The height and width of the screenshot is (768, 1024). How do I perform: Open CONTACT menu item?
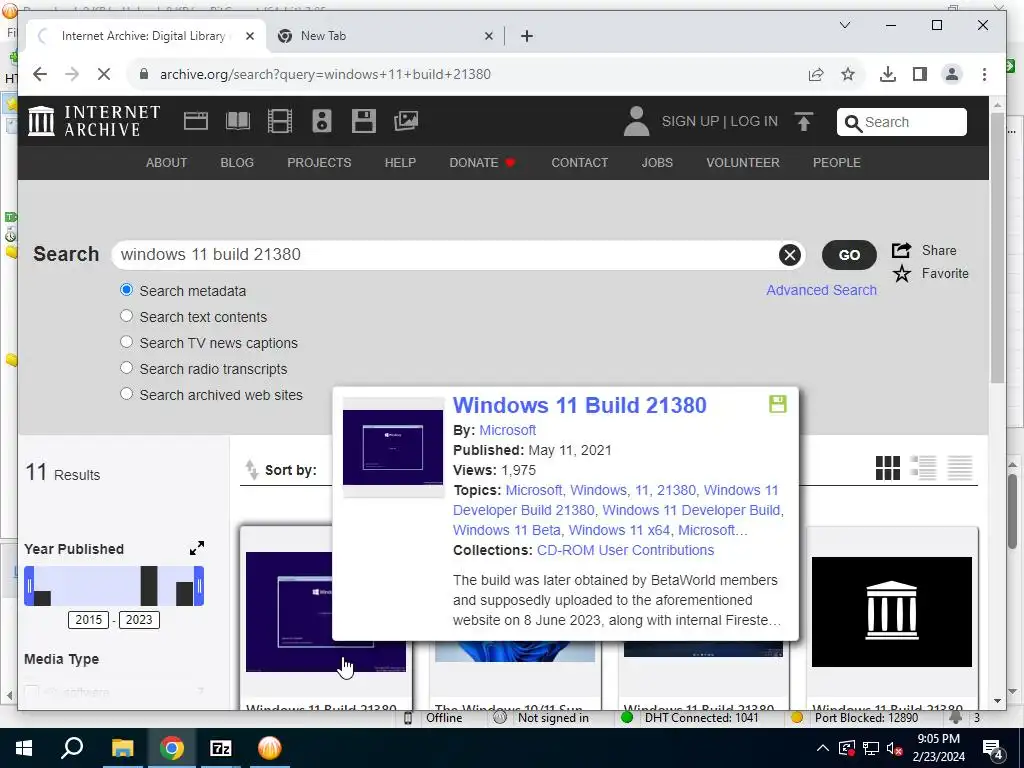[x=579, y=163]
